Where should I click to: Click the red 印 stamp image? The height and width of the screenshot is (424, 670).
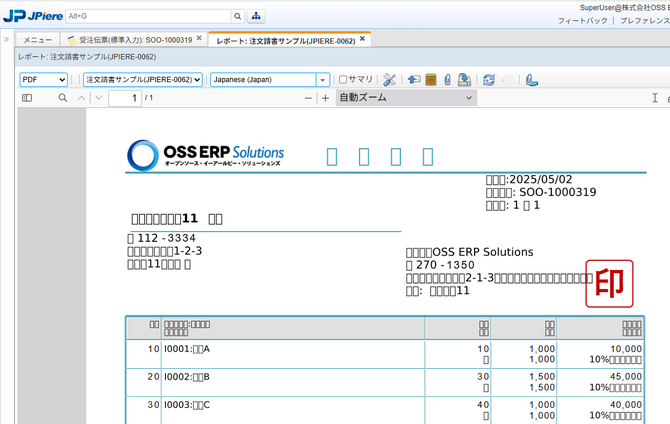(x=609, y=284)
